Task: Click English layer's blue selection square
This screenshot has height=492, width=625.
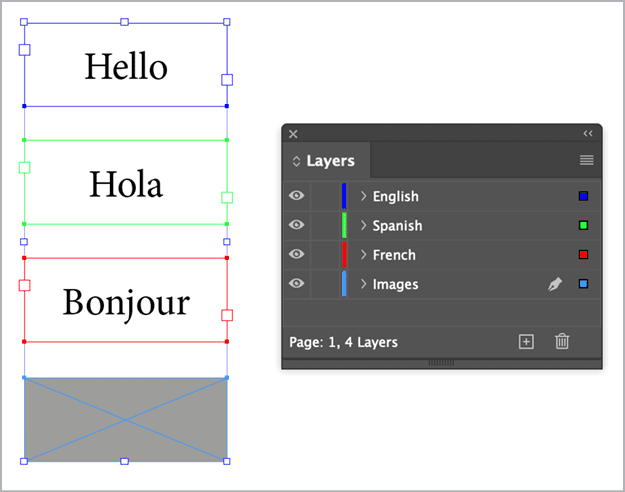Action: click(x=583, y=196)
